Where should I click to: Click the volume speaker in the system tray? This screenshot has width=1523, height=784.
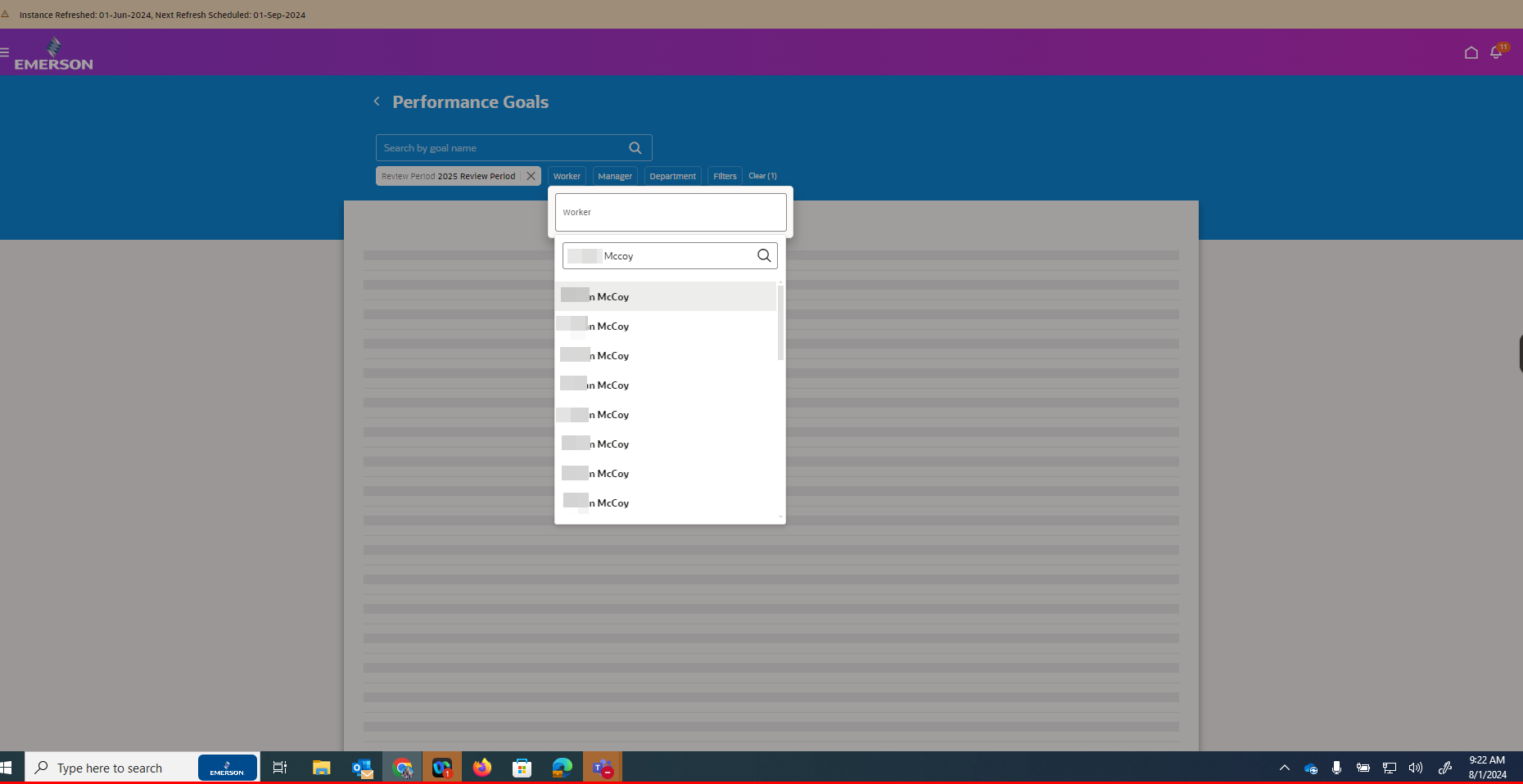tap(1416, 768)
